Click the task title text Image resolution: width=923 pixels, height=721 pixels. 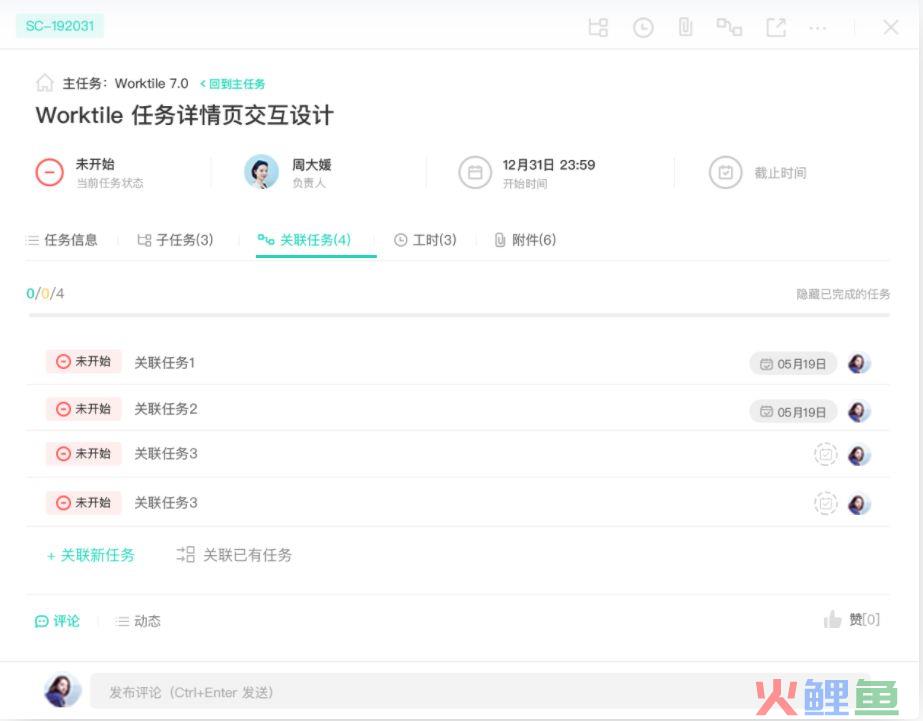[184, 115]
